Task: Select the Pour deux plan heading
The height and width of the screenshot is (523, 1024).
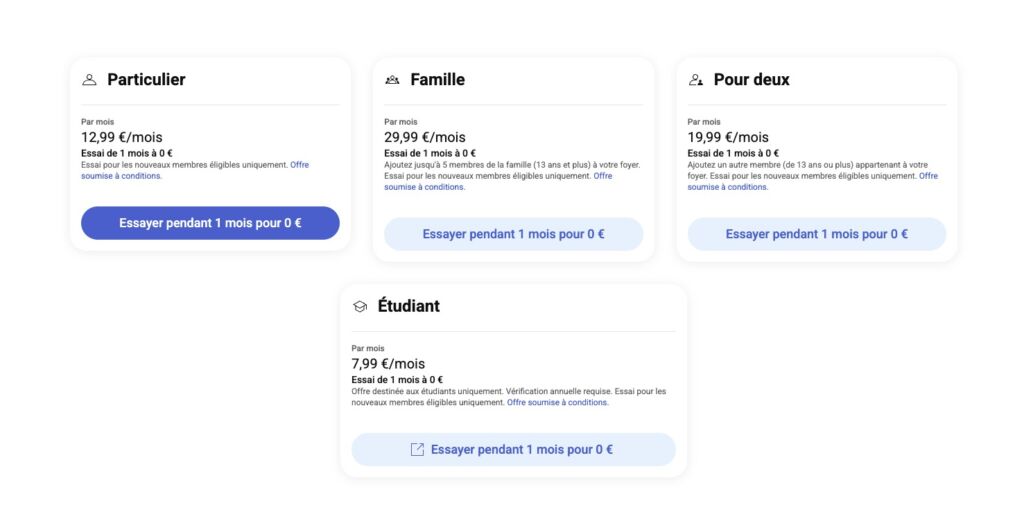Action: pyautogui.click(x=751, y=80)
